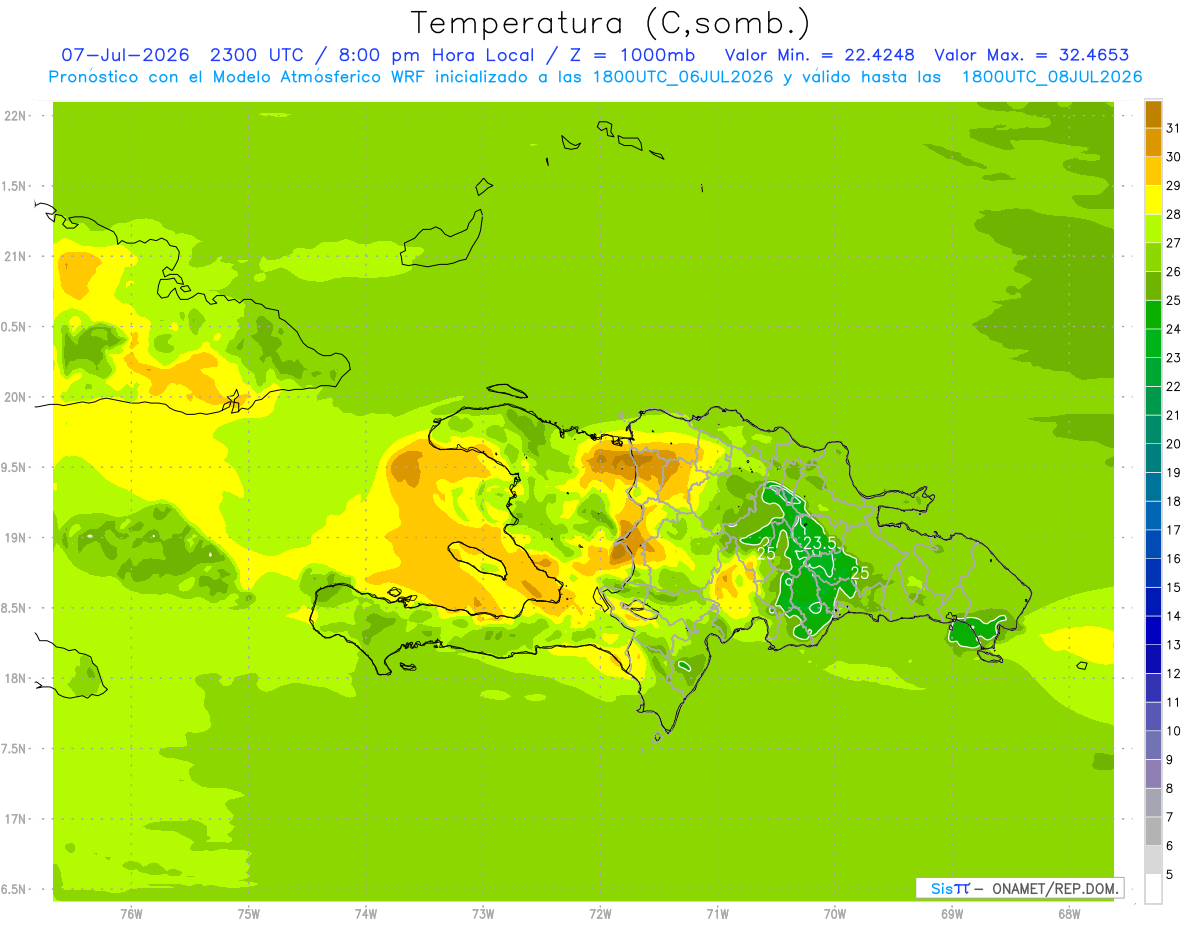Viewport: 1200px width, 927px height.
Task: Click the title "Temperatura (C,somb.)"
Action: [x=611, y=23]
